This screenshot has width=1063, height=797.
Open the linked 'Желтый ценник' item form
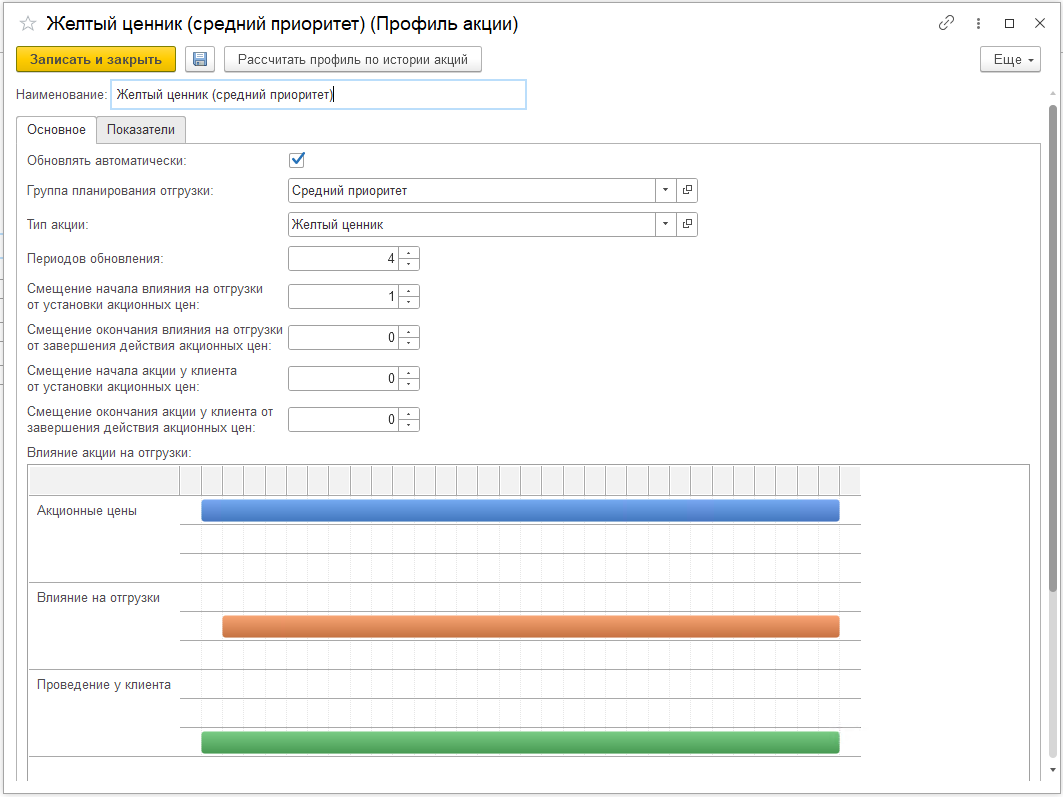687,225
